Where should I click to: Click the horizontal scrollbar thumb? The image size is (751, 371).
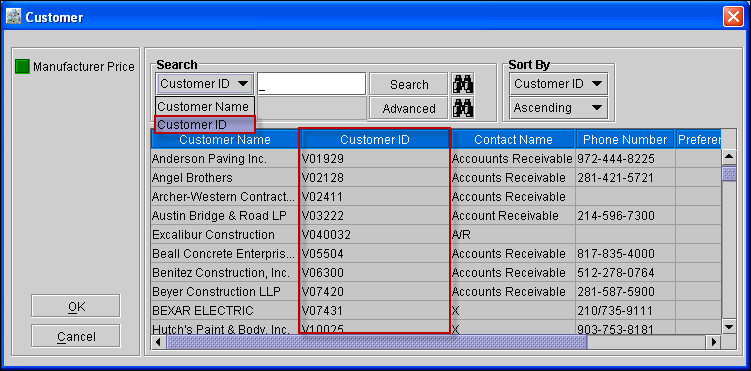point(376,342)
